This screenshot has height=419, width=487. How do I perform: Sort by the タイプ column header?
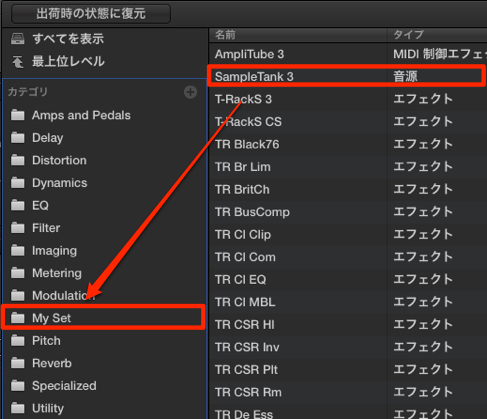click(437, 35)
